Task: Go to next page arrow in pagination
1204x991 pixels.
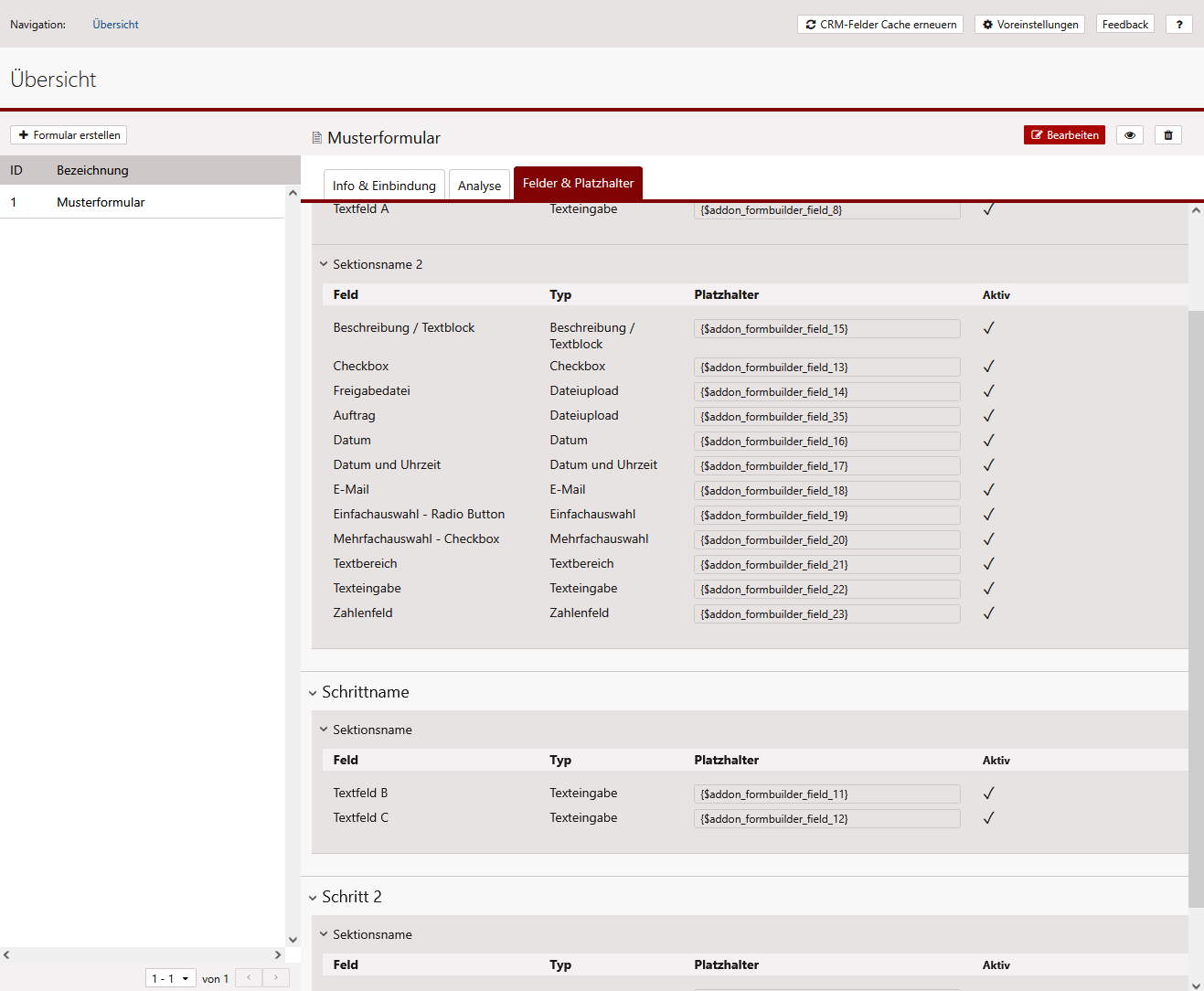Action: (276, 977)
